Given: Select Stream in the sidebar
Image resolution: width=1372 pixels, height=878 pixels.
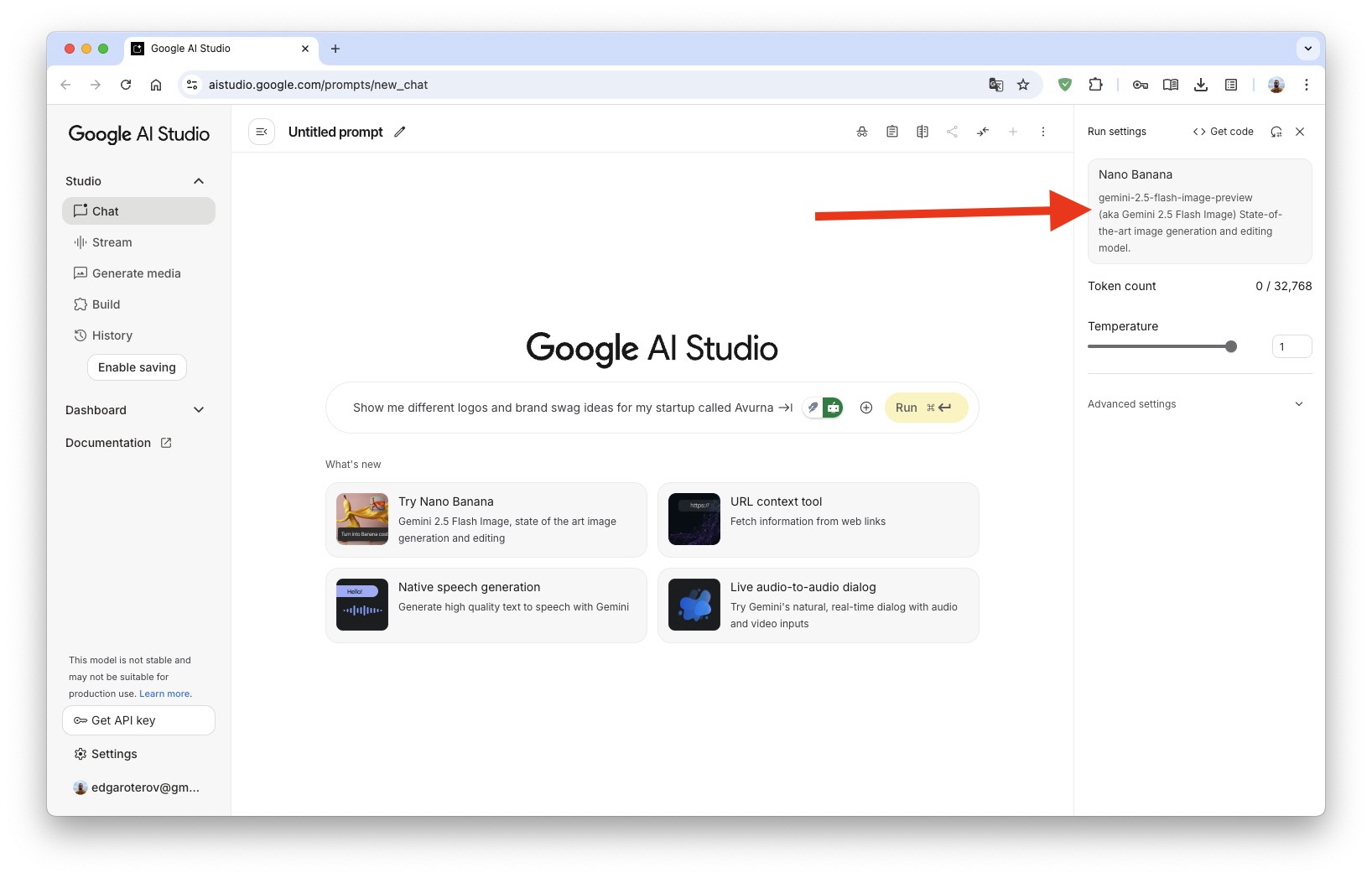Looking at the screenshot, I should point(138,242).
